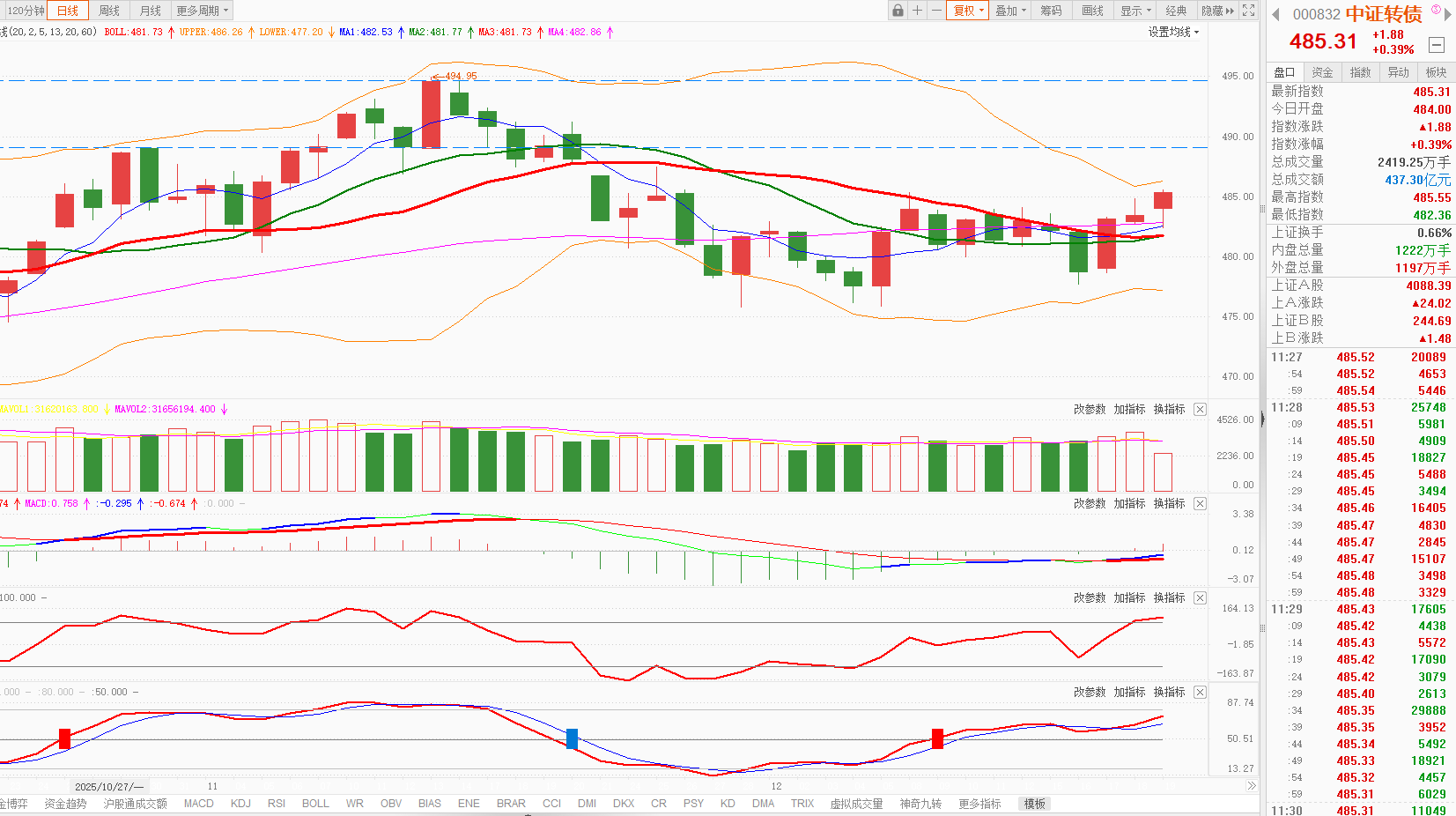This screenshot has height=816, width=1456.
Task: Open the 120分钟 period selector
Action: (x=24, y=11)
